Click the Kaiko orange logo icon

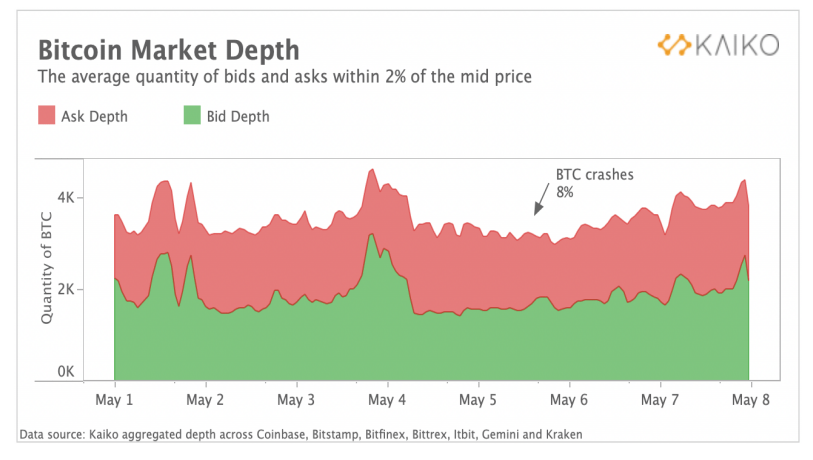pyautogui.click(x=674, y=45)
